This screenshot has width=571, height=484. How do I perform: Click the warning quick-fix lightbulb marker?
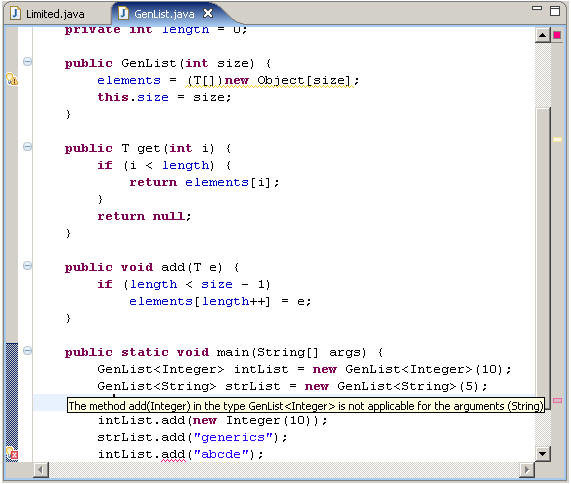pos(12,79)
